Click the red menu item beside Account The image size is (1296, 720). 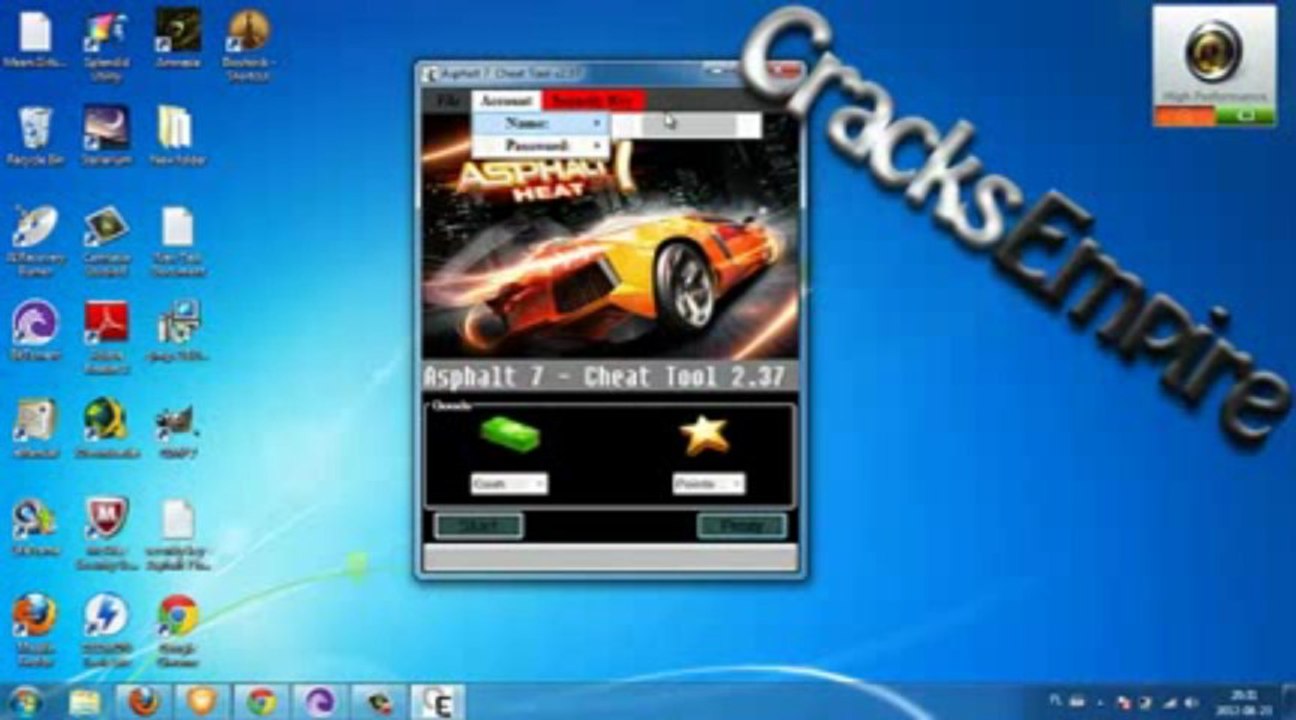pyautogui.click(x=593, y=101)
